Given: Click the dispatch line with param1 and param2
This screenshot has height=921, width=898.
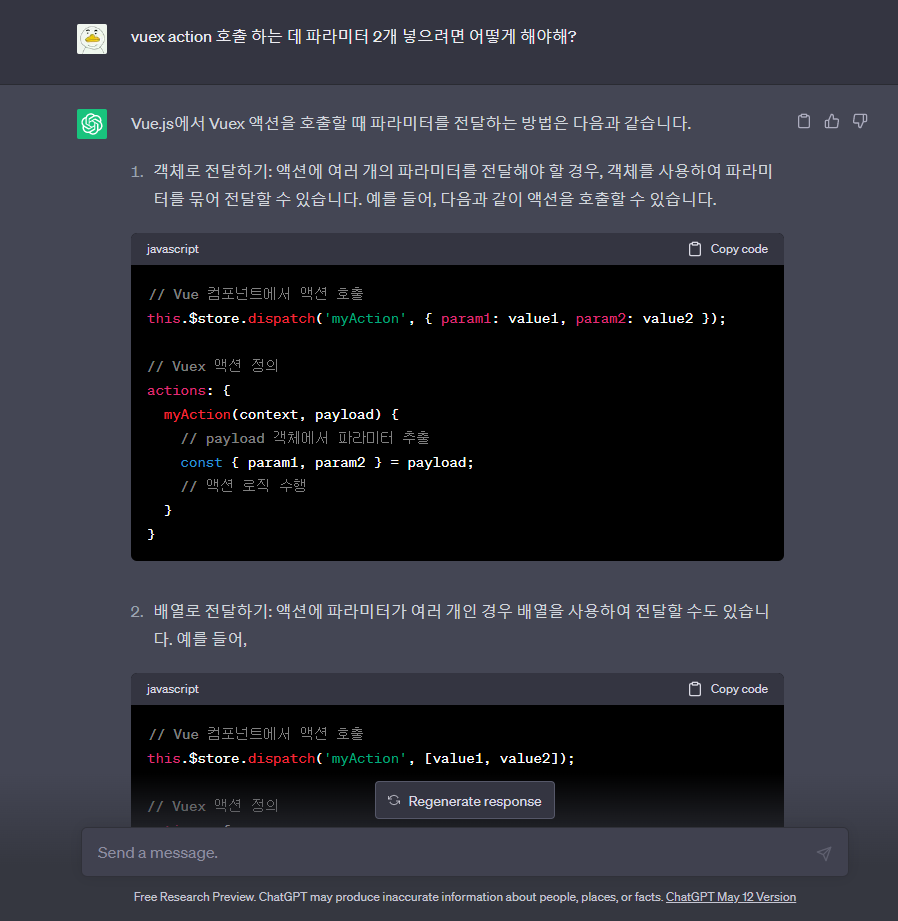Looking at the screenshot, I should pos(436,318).
